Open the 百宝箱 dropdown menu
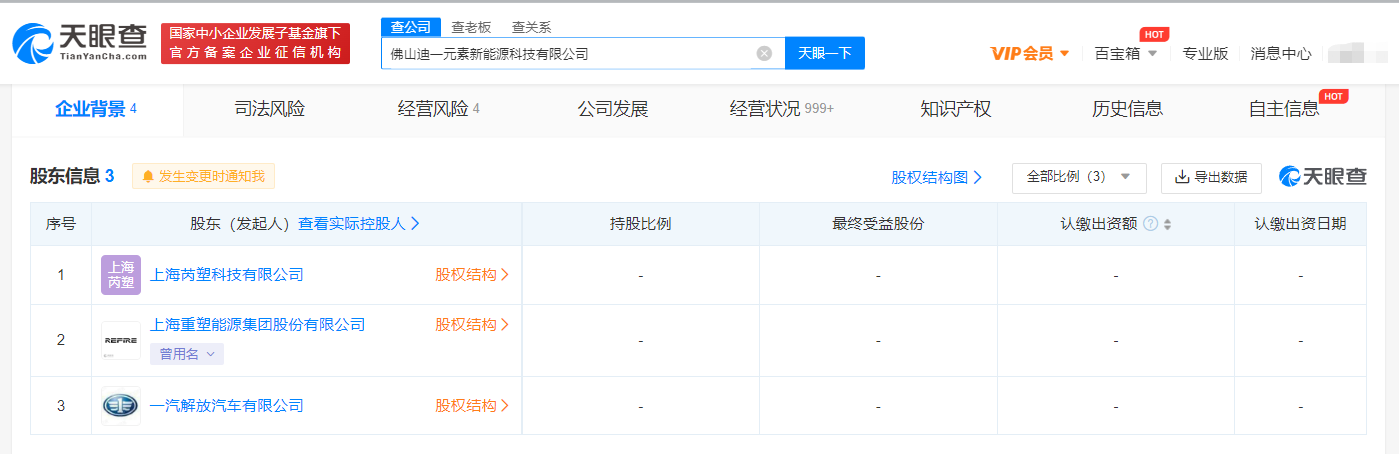The image size is (1399, 454). pyautogui.click(x=1126, y=54)
